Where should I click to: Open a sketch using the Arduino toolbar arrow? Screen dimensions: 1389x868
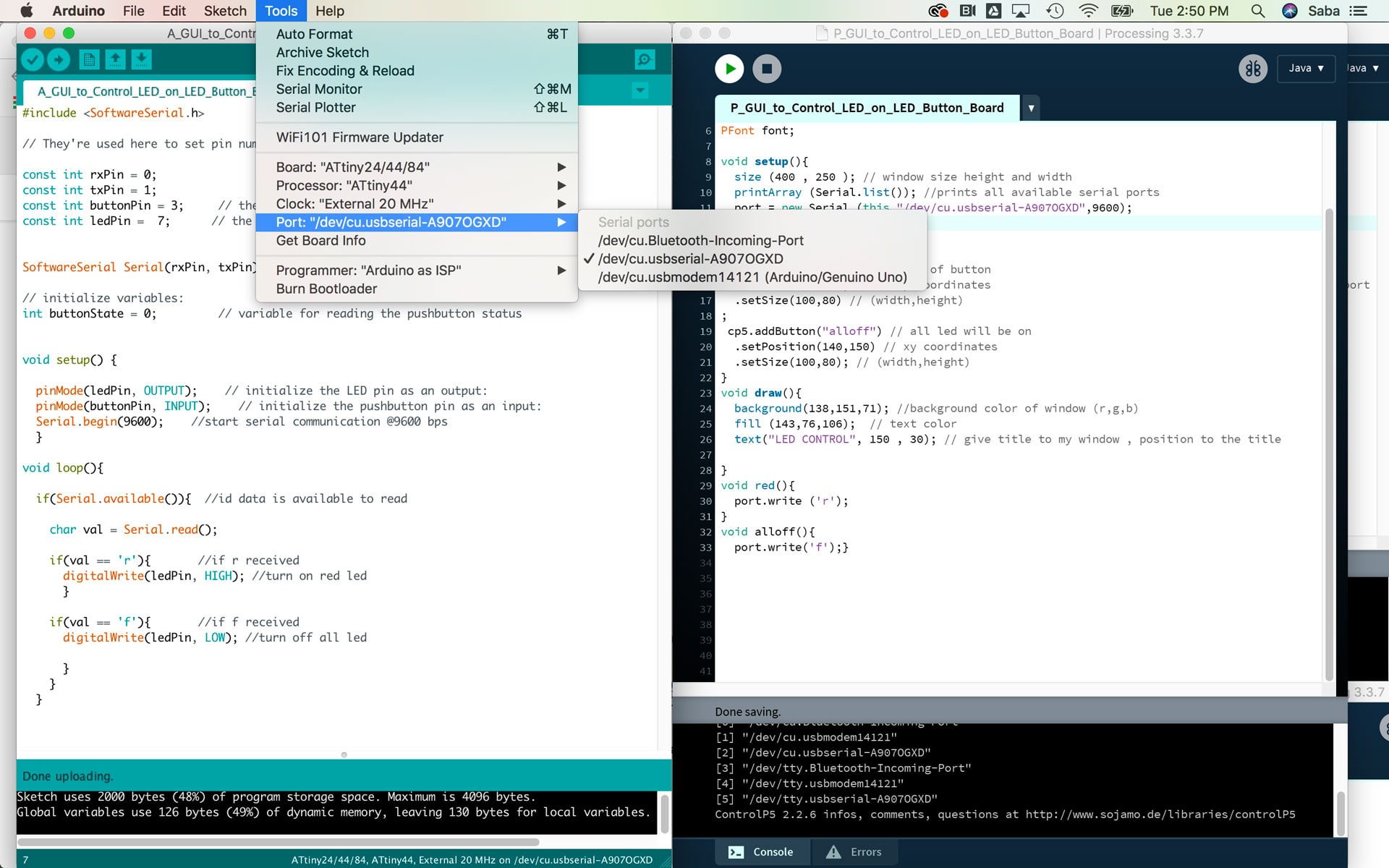tap(115, 59)
